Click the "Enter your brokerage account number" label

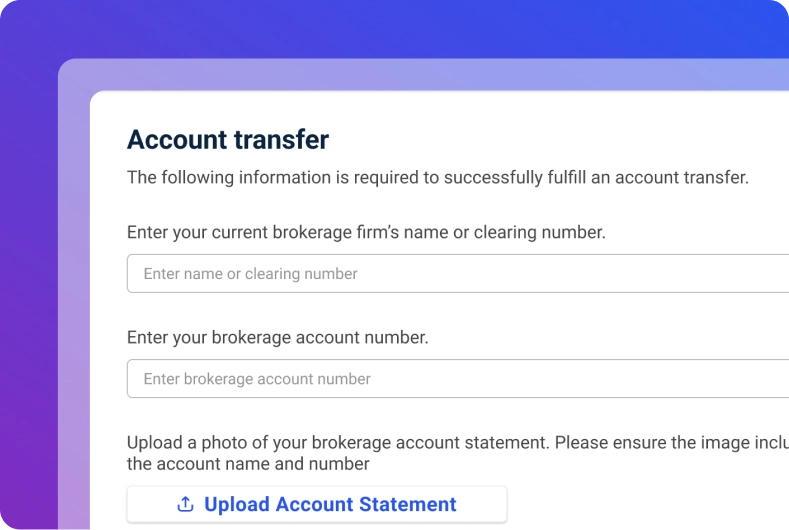coord(277,337)
